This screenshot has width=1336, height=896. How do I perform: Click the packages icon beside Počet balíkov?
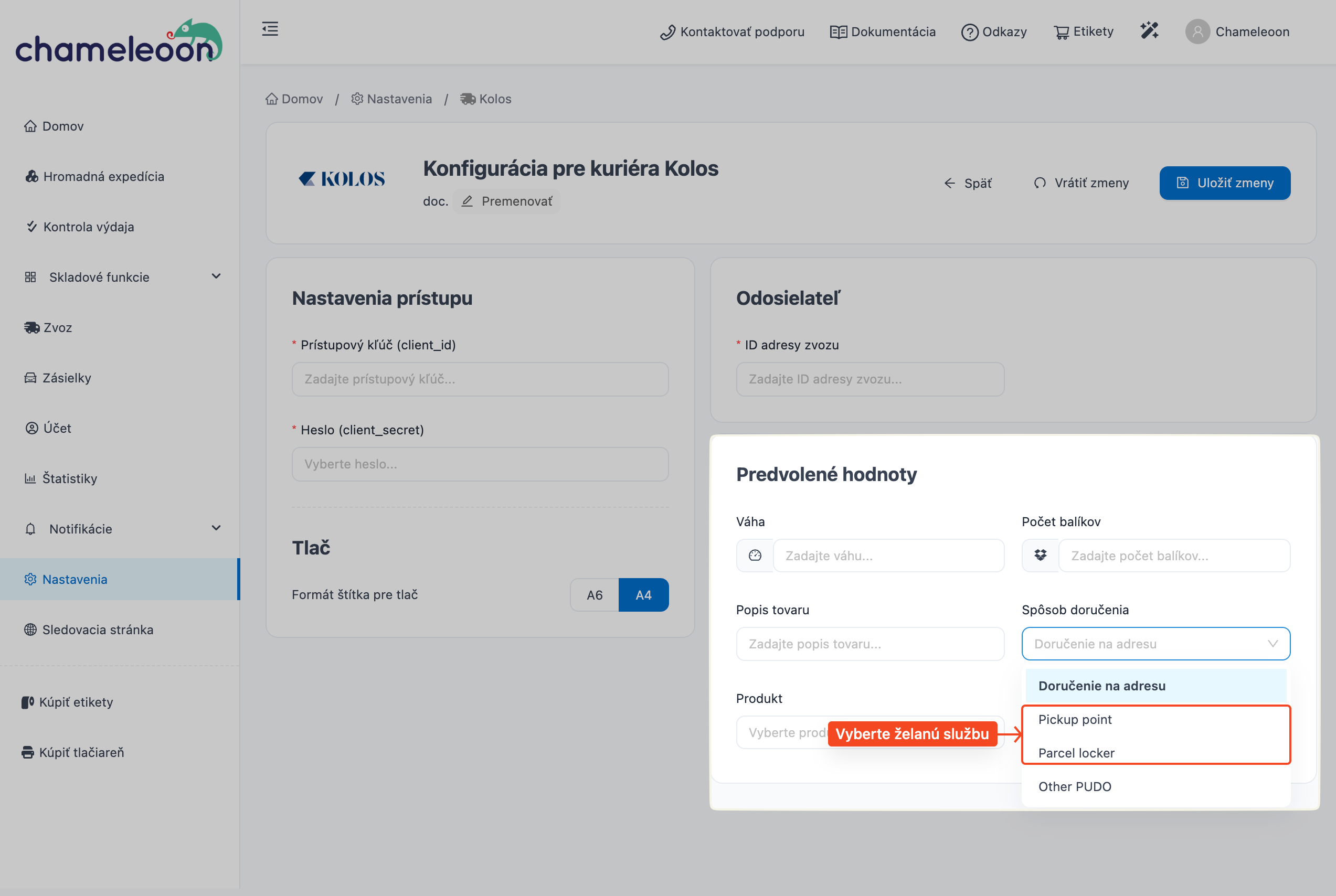[1040, 556]
